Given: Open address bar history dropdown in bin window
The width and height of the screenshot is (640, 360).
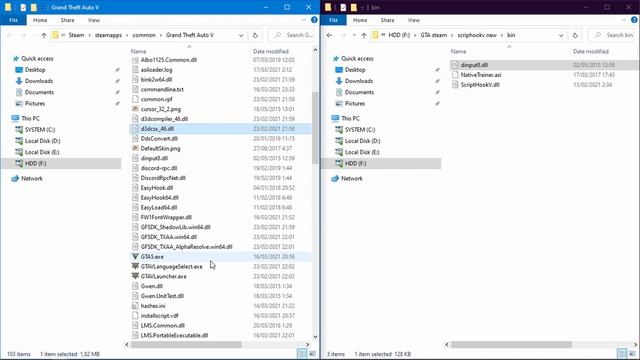Looking at the screenshot, I should point(561,36).
